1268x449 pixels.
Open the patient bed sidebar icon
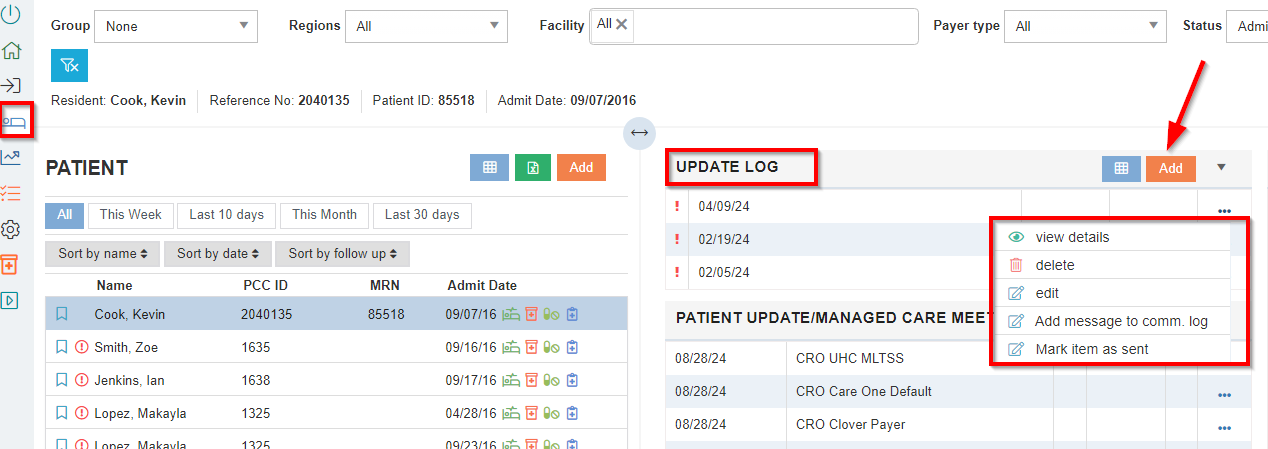point(15,121)
